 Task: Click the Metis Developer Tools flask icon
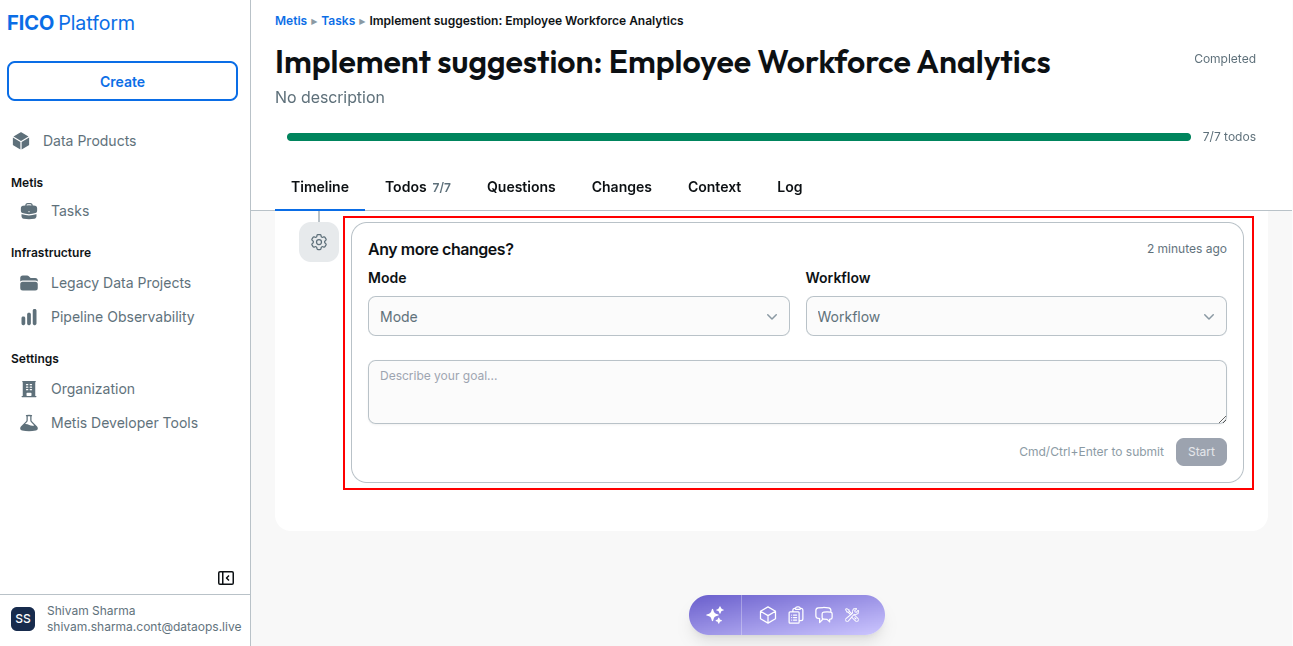[x=30, y=423]
